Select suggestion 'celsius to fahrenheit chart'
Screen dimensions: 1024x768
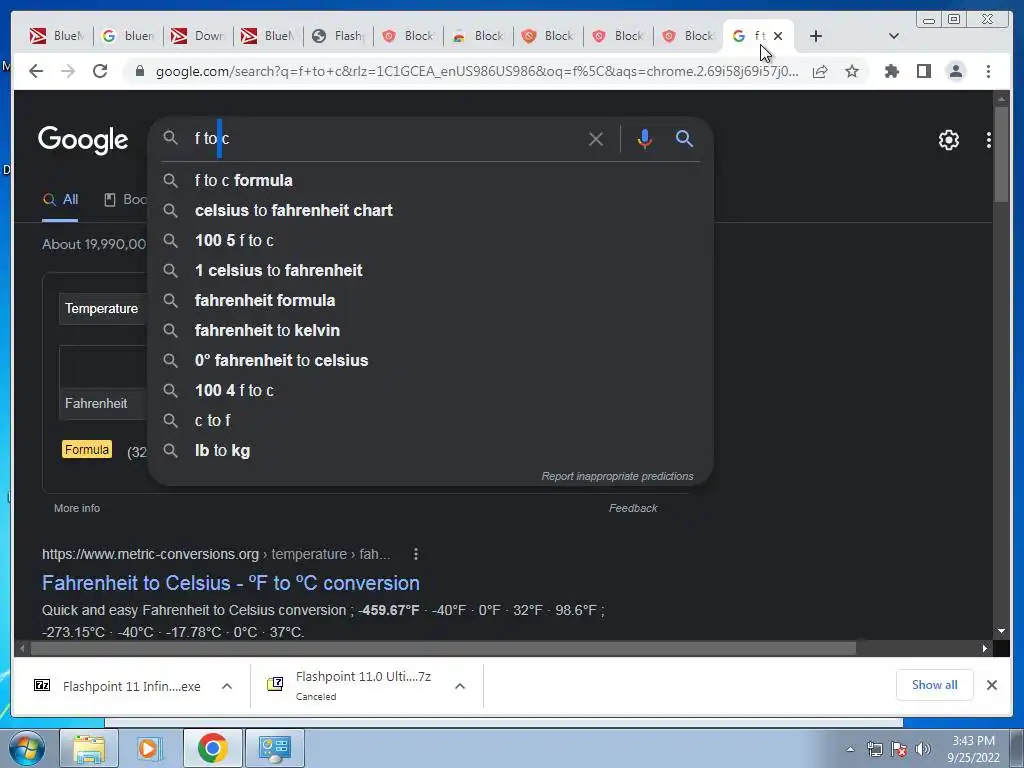point(431,210)
